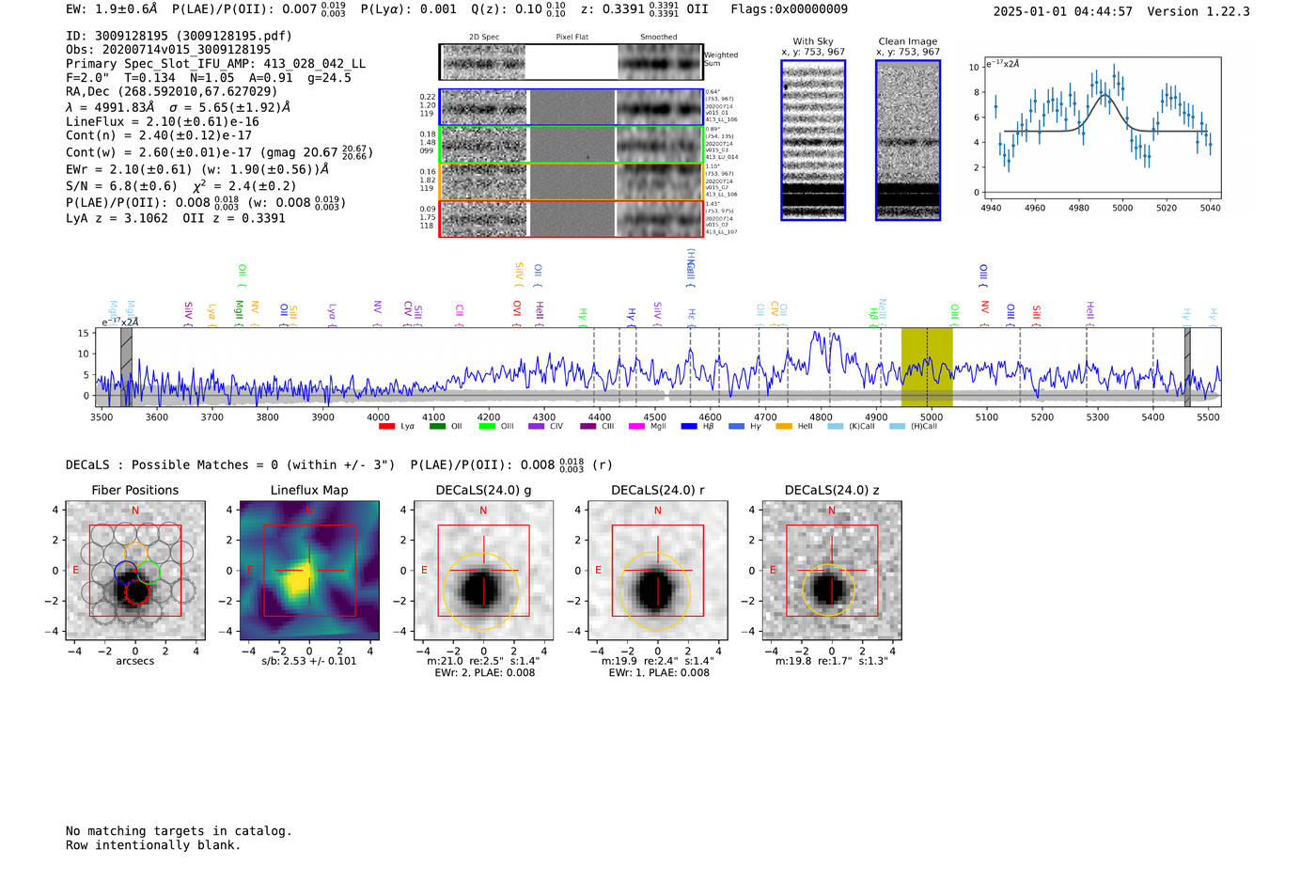1316x896 pixels.
Task: Click the purple CIV legend swatch
Action: 537,427
